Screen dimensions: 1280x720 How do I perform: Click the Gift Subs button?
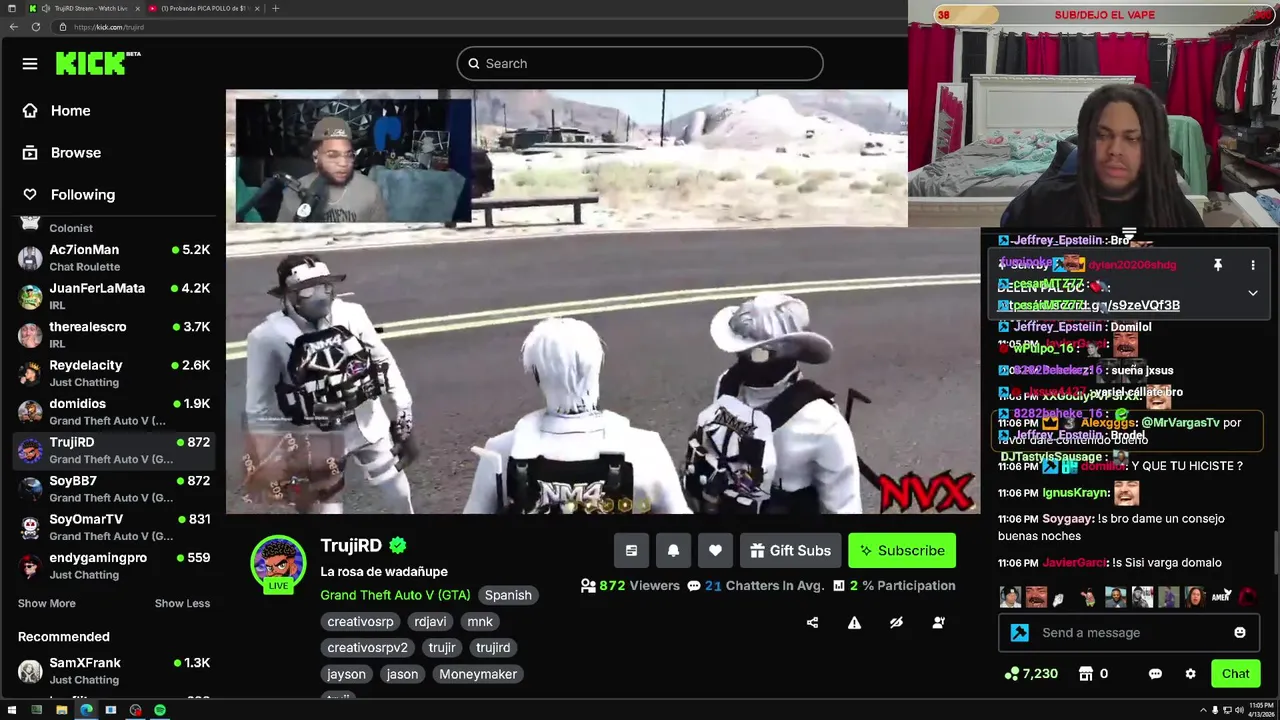pyautogui.click(x=790, y=550)
